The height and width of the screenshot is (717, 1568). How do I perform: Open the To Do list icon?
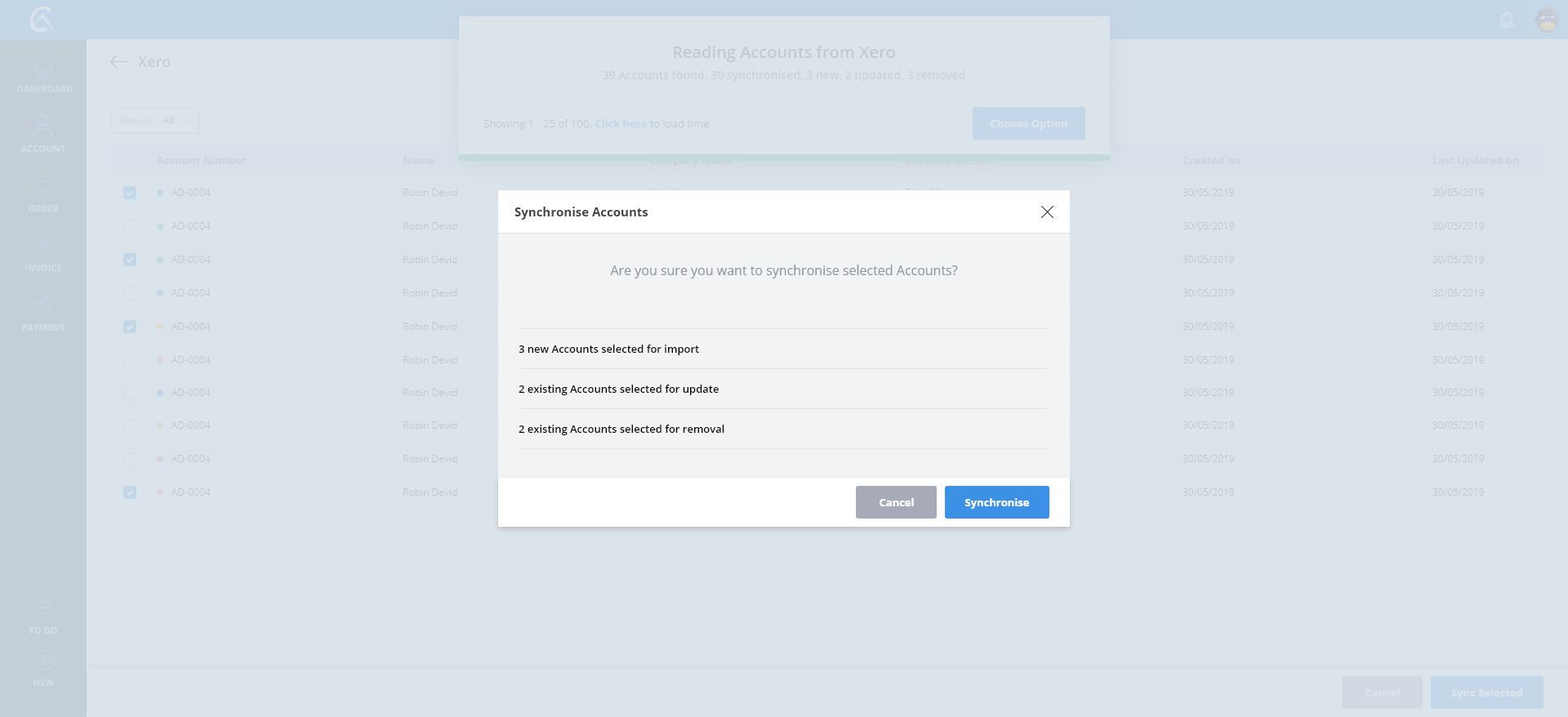pyautogui.click(x=43, y=608)
